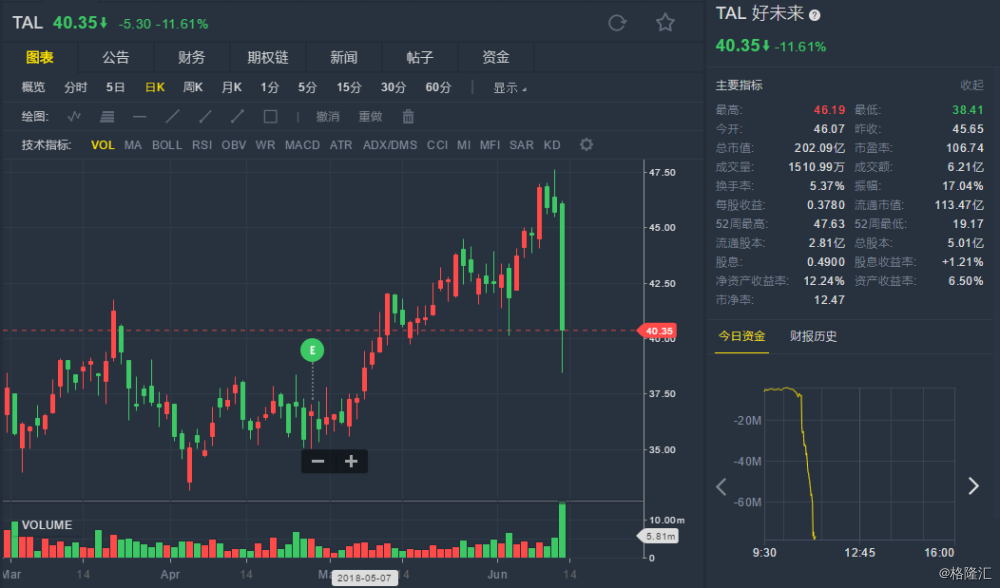Select the parallel lines drawing tool
Image resolution: width=1000 pixels, height=588 pixels.
tap(107, 117)
